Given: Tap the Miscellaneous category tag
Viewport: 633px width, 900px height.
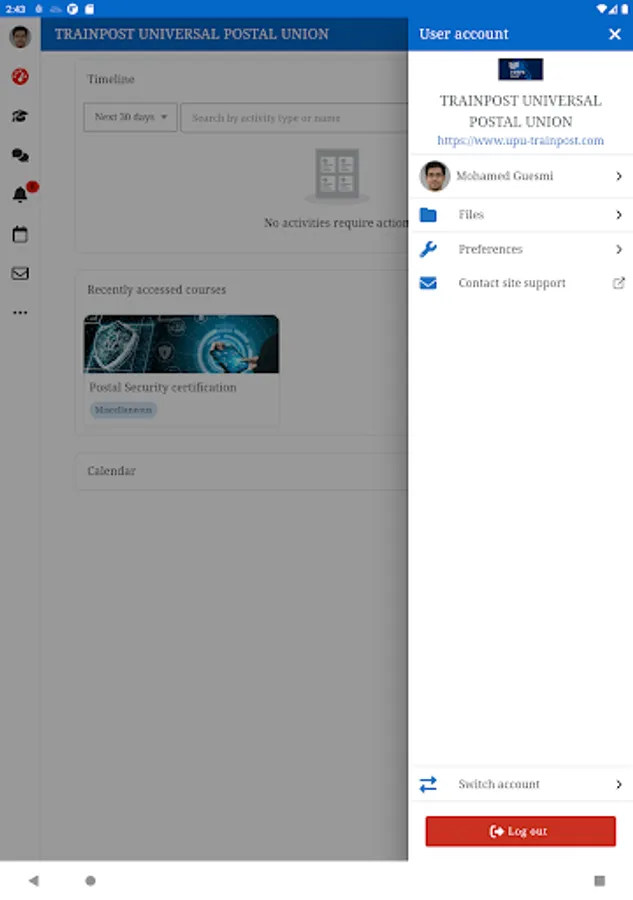Looking at the screenshot, I should coord(123,410).
